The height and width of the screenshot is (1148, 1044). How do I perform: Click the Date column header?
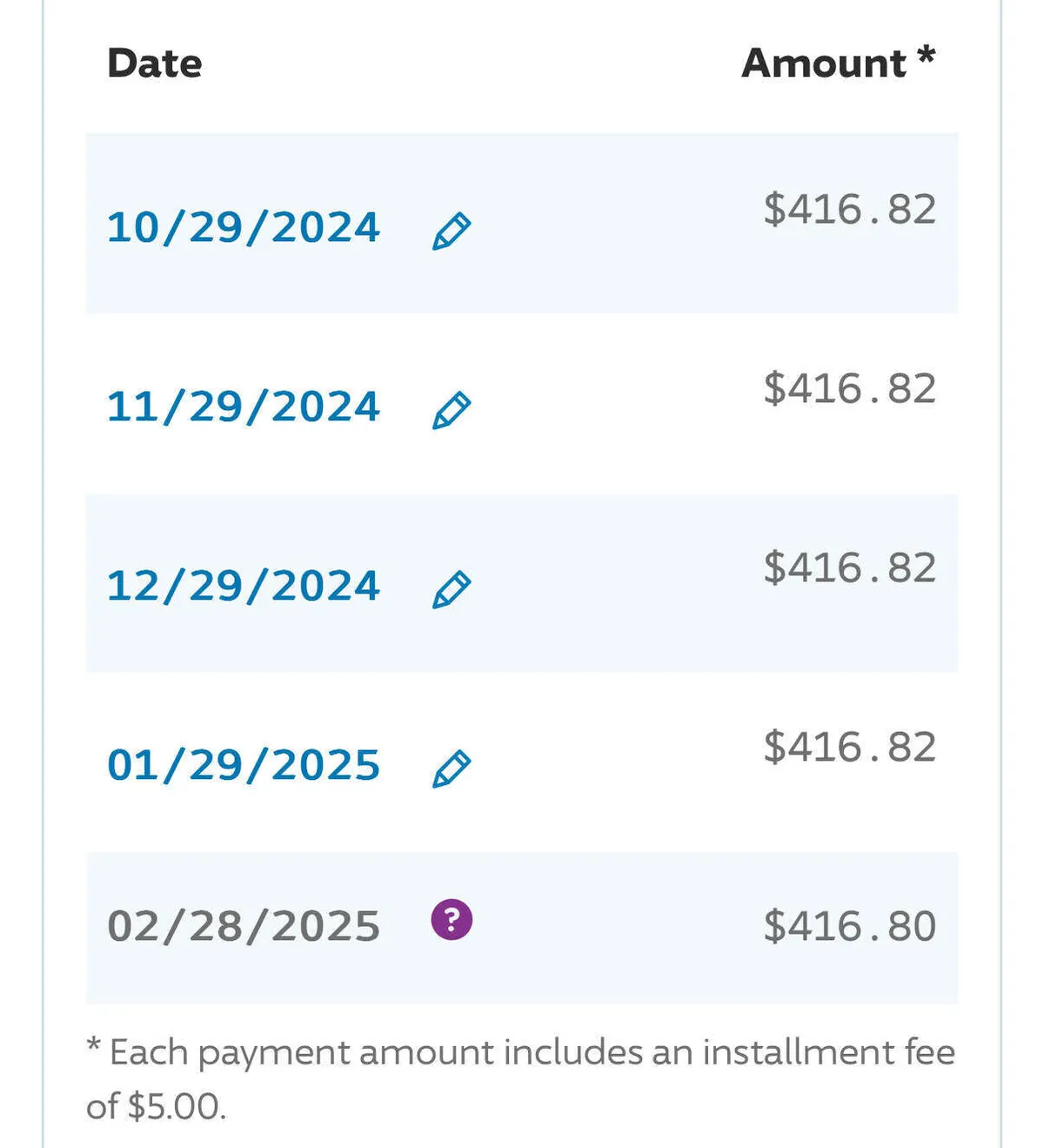click(155, 64)
